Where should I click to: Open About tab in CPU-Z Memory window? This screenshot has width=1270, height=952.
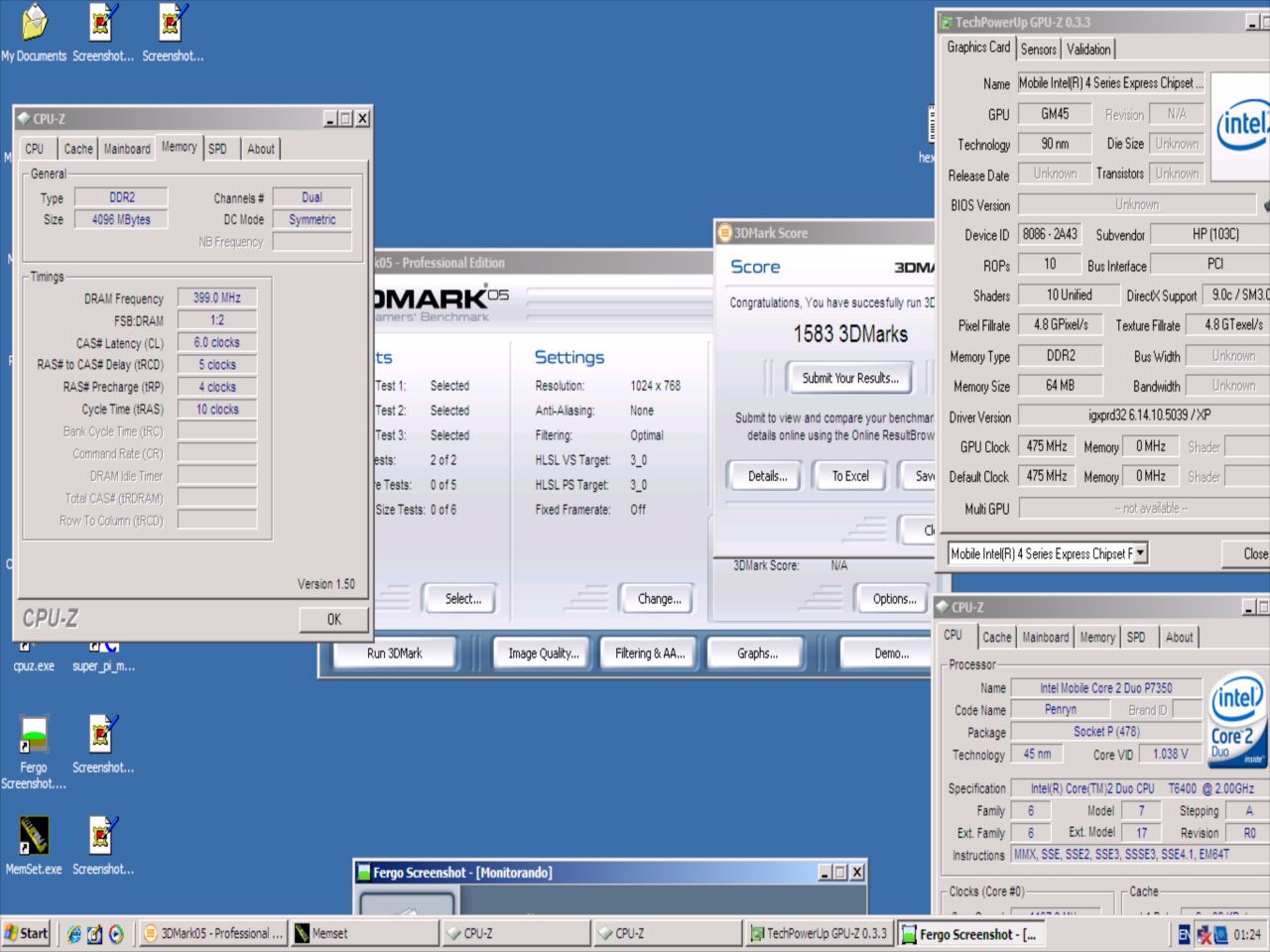pos(261,149)
